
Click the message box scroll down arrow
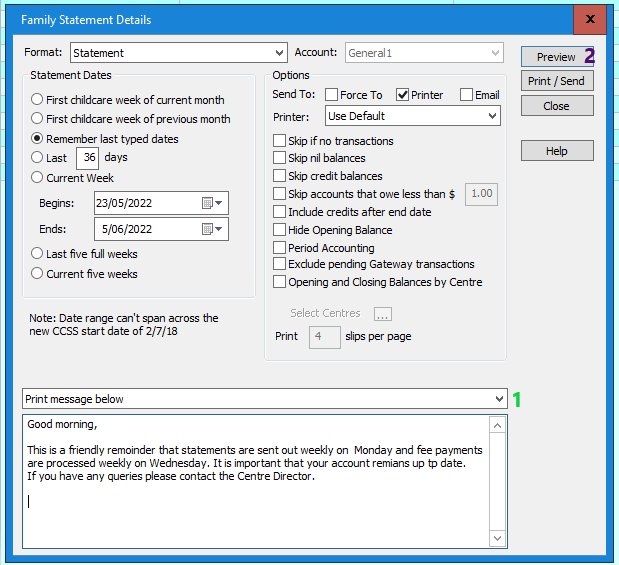(497, 538)
